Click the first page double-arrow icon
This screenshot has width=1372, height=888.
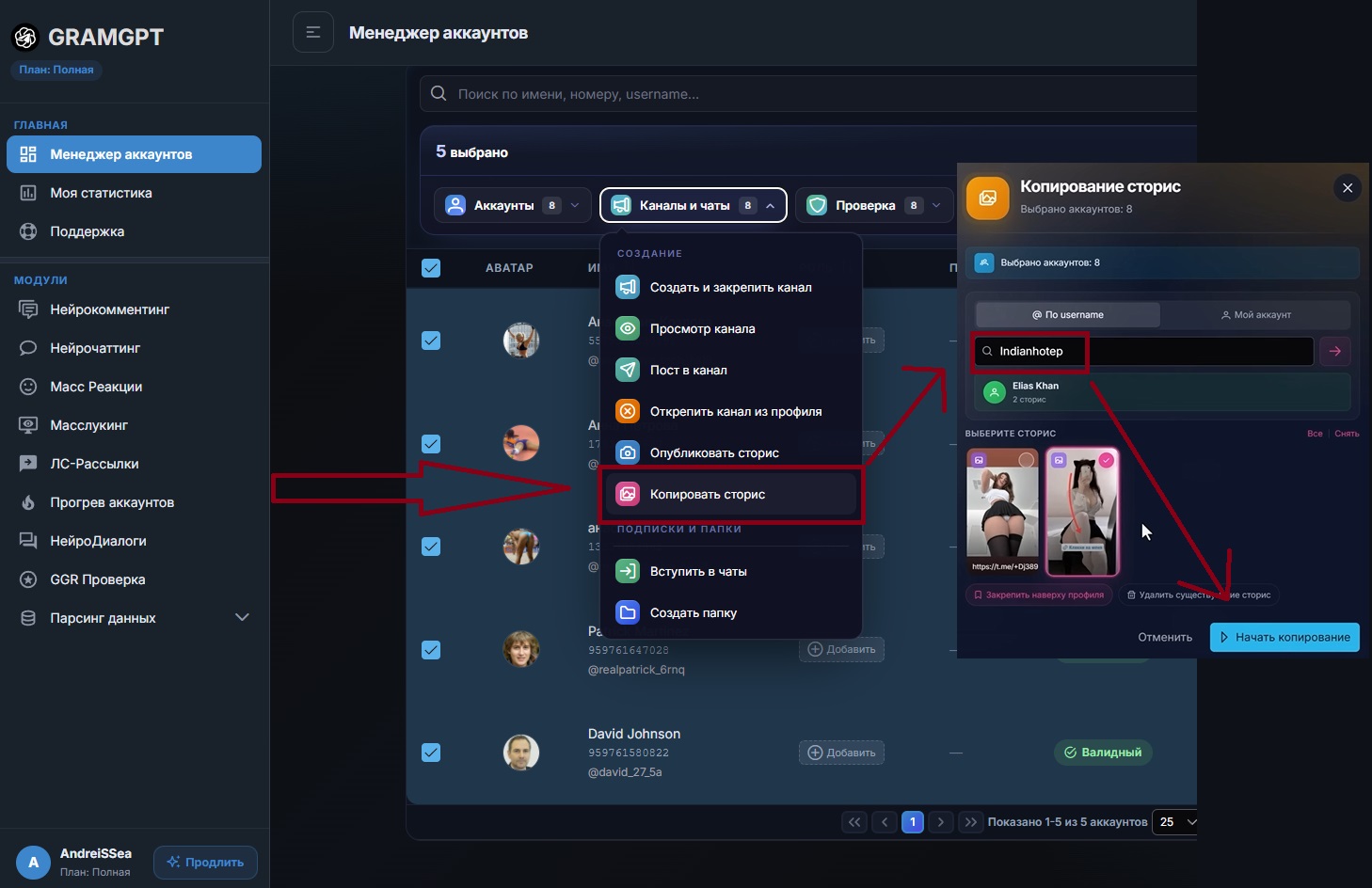click(x=854, y=822)
